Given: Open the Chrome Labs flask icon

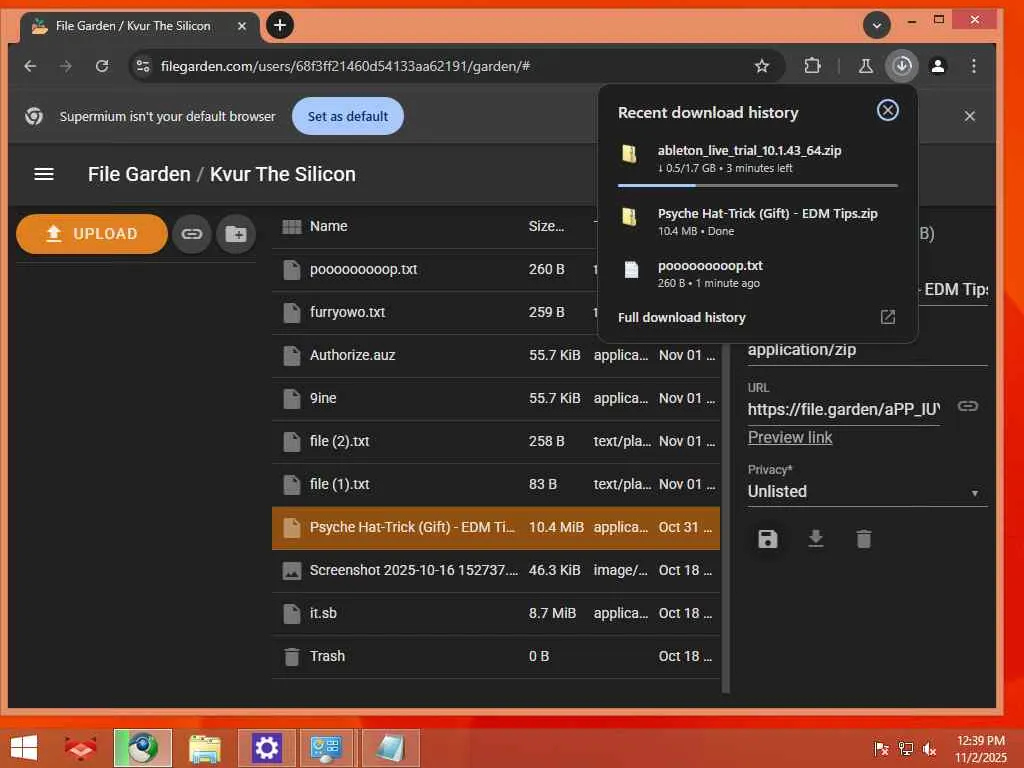Looking at the screenshot, I should click(865, 66).
